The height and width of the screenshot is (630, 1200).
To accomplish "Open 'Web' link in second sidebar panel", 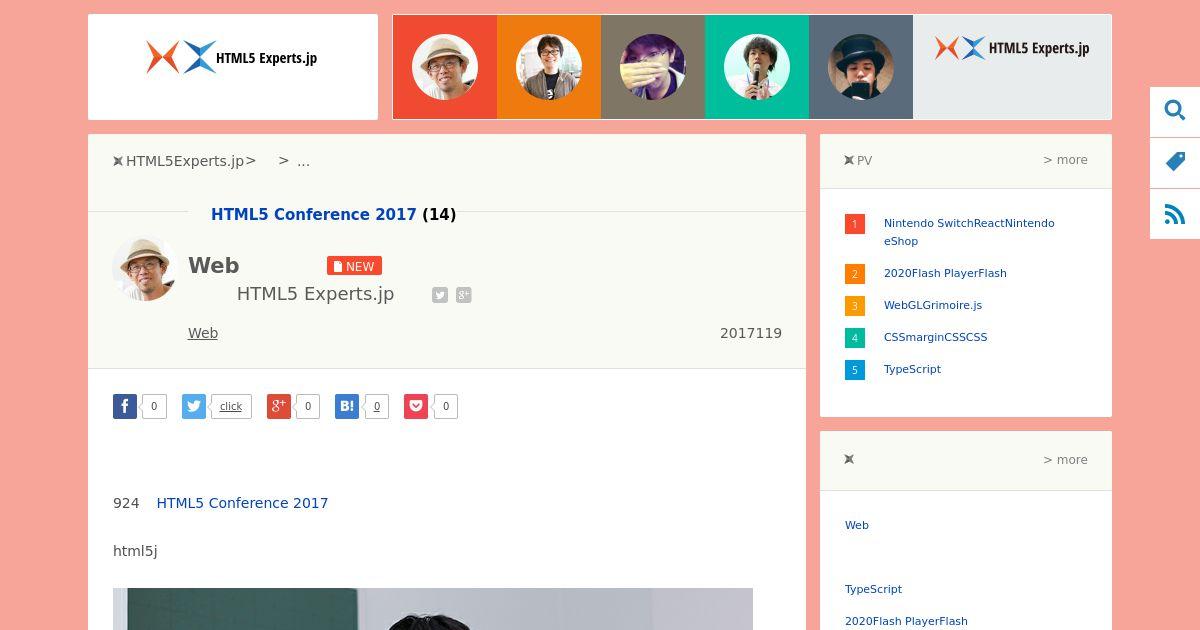I will [x=857, y=525].
